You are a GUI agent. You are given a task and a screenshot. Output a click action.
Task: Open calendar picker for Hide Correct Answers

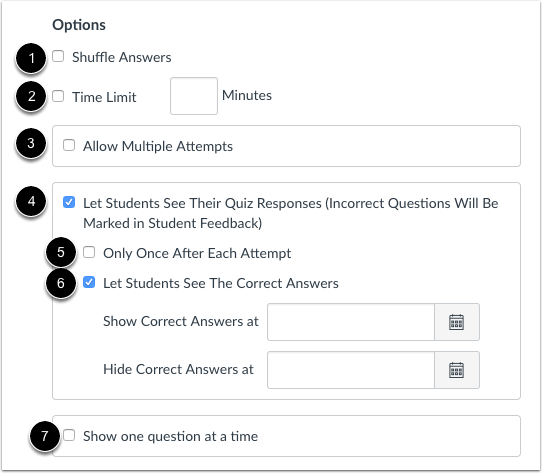click(x=457, y=370)
